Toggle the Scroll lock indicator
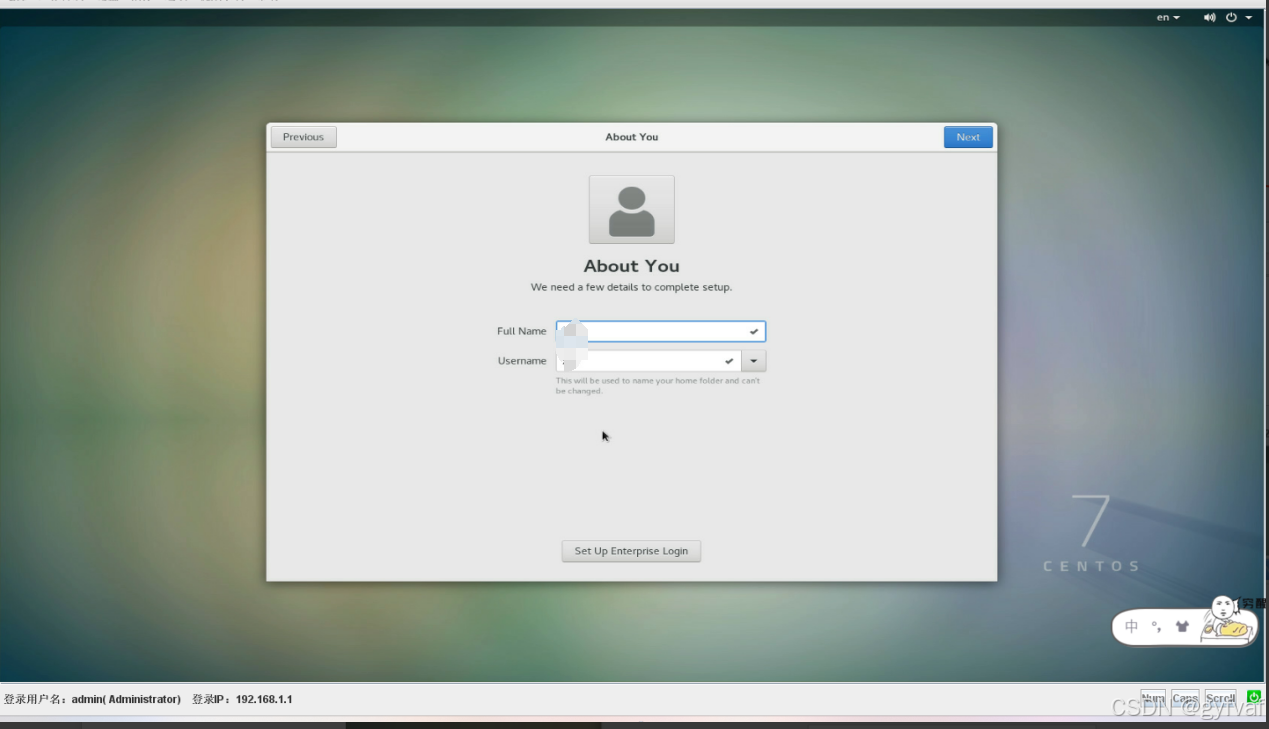Viewport: 1269px width, 729px height. click(x=1220, y=698)
